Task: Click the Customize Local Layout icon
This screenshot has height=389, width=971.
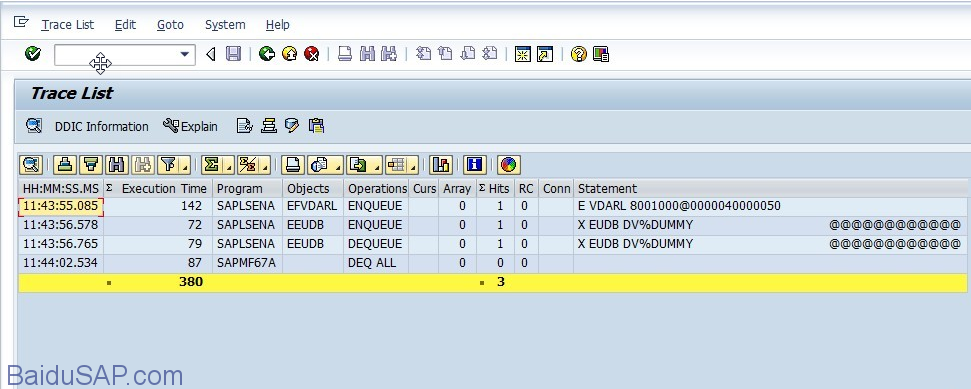Action: pos(601,54)
